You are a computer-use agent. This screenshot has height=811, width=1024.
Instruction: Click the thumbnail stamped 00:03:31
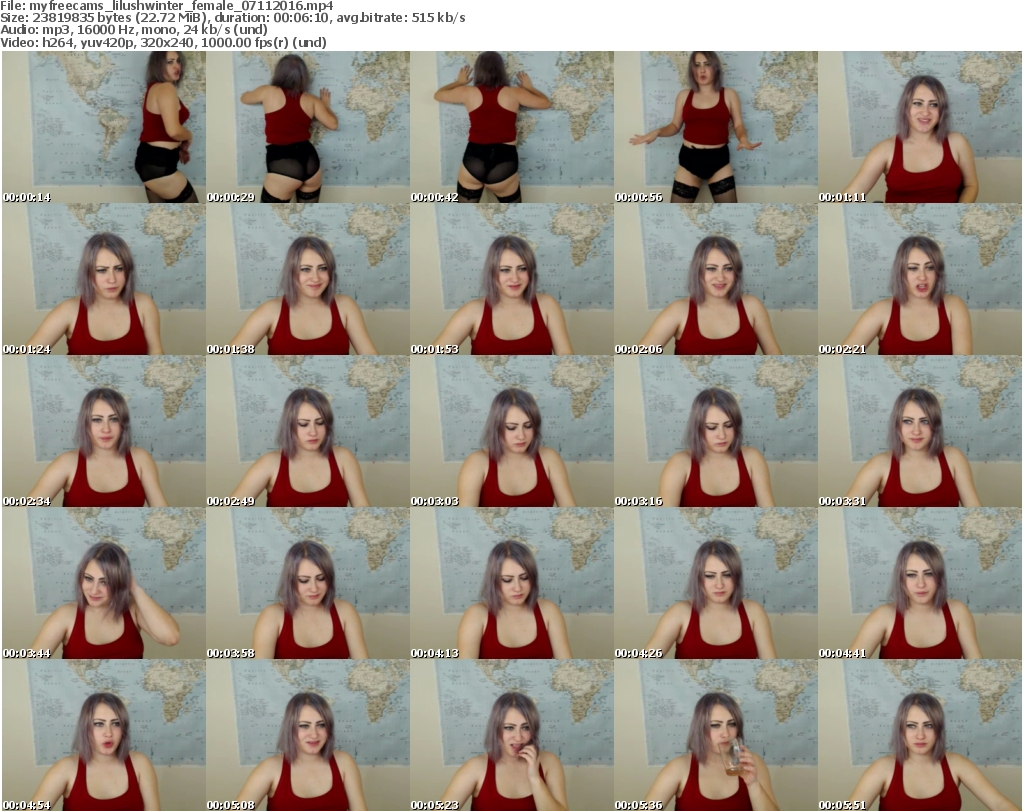920,431
